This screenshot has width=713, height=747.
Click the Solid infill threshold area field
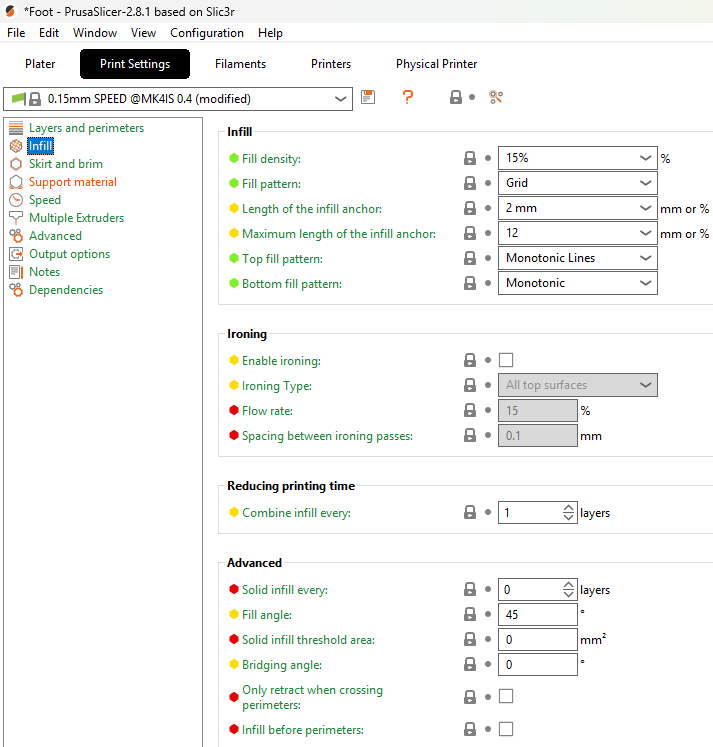[x=538, y=639]
